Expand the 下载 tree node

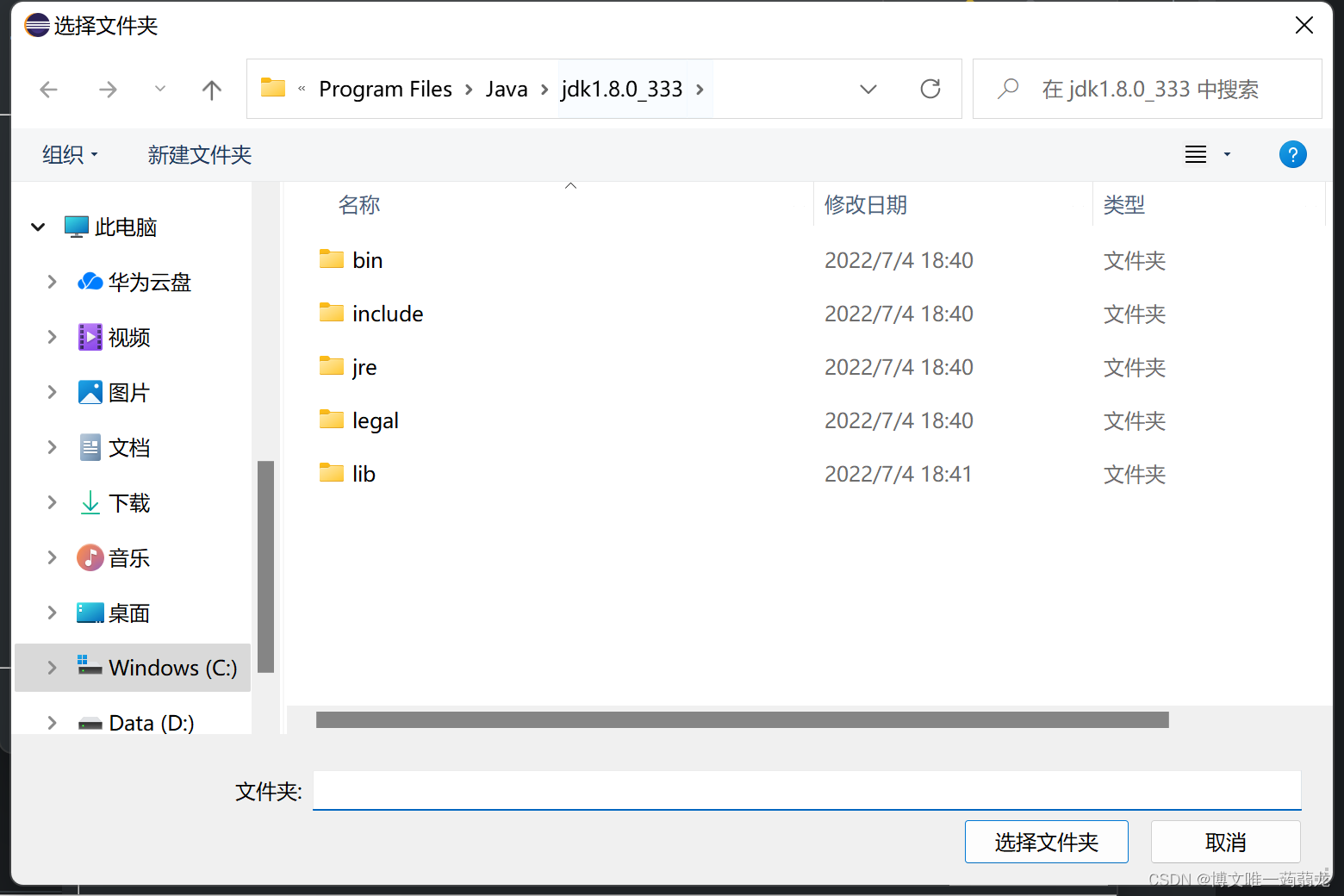click(x=52, y=503)
